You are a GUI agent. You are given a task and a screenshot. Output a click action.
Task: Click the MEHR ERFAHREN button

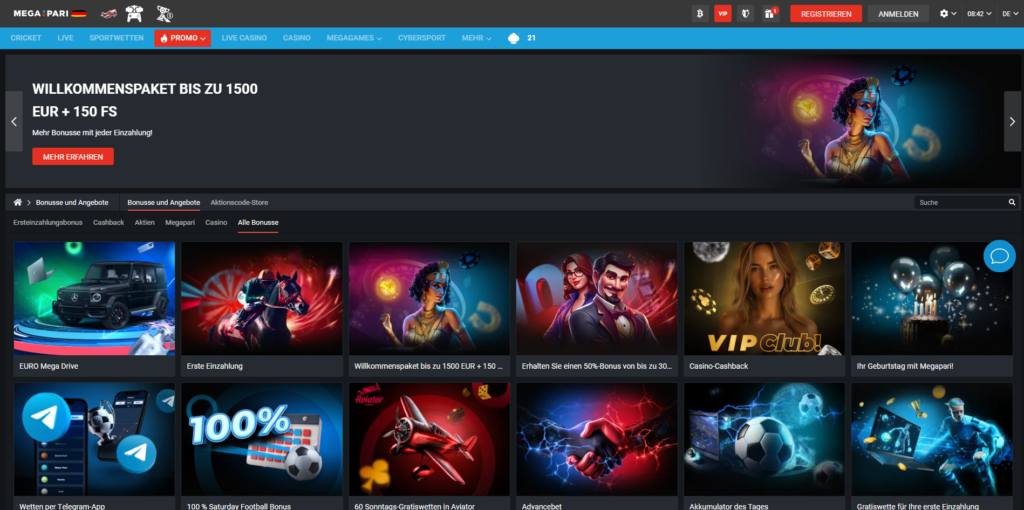(x=72, y=157)
